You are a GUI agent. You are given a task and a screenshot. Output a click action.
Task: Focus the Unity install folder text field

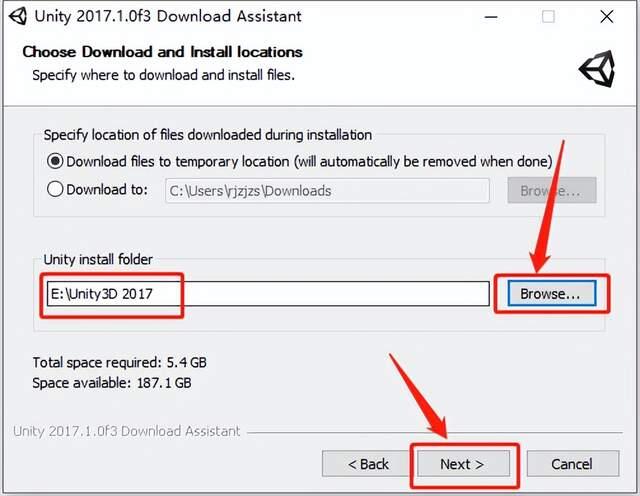tap(267, 294)
